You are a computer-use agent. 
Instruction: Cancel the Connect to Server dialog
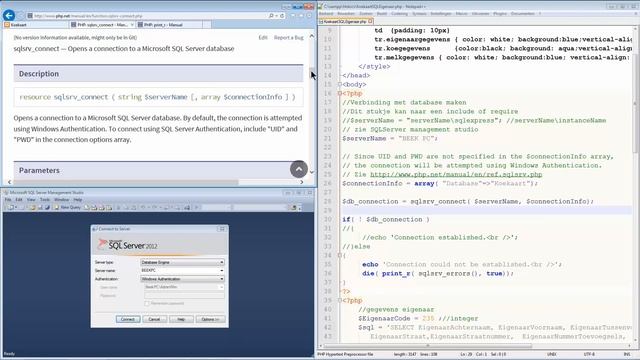(154, 319)
